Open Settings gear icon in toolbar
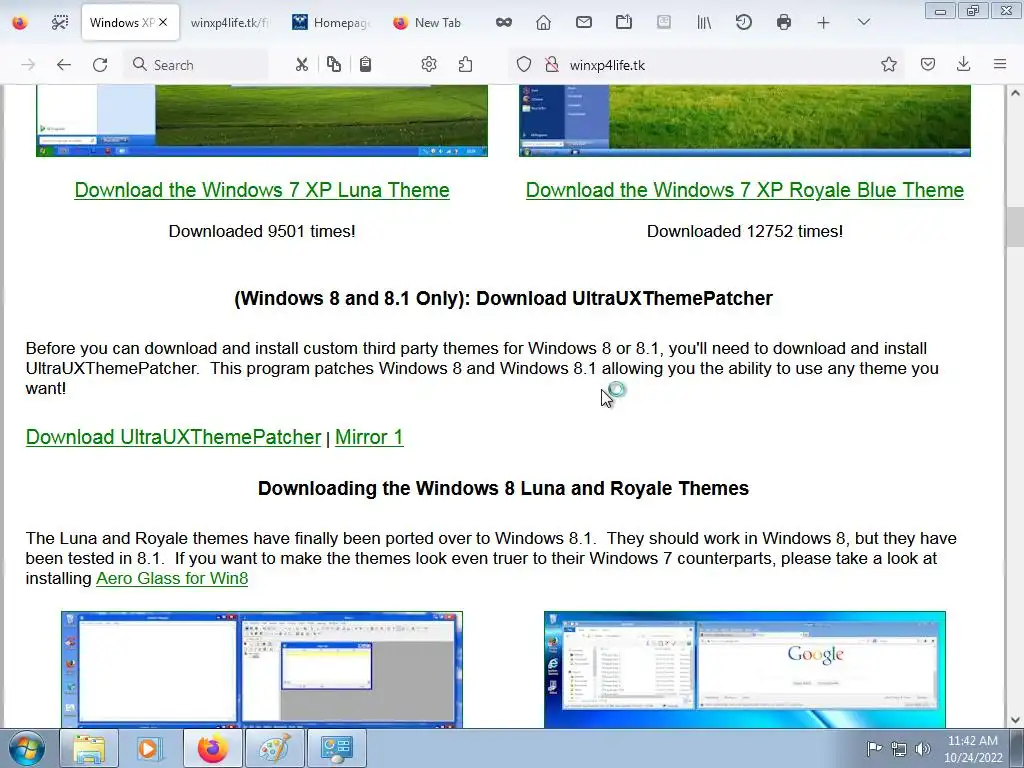The width and height of the screenshot is (1024, 768). click(x=429, y=65)
